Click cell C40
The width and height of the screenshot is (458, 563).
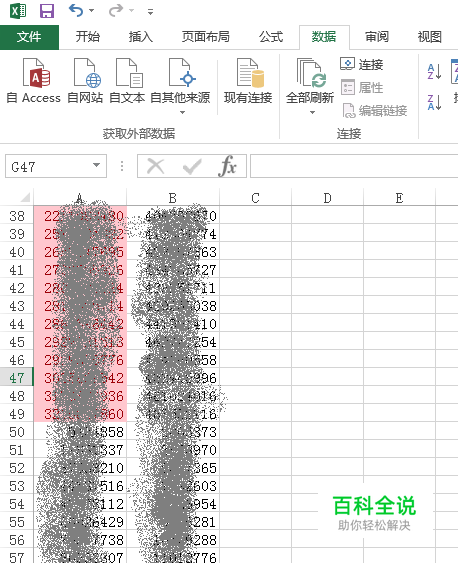click(x=255, y=252)
